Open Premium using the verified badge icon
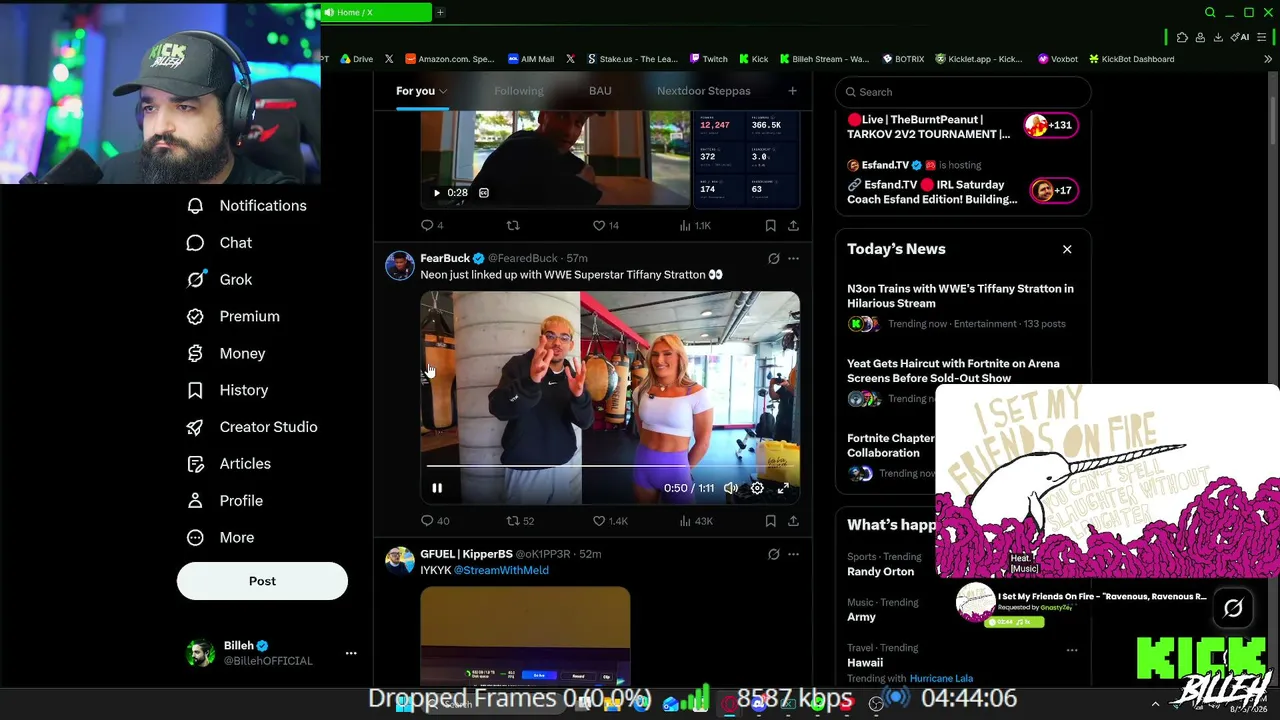Viewport: 1280px width, 720px height. (x=195, y=316)
